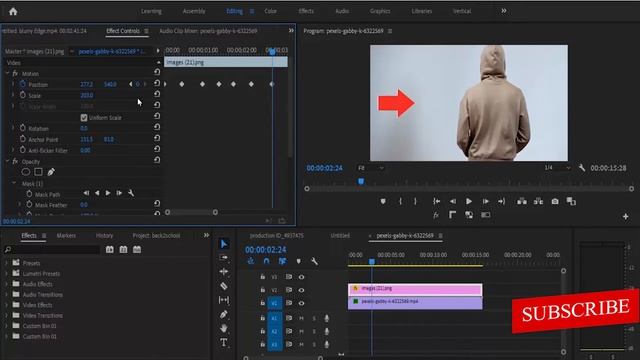The image size is (640, 360).
Task: Choose the Hand tool
Action: [224, 328]
